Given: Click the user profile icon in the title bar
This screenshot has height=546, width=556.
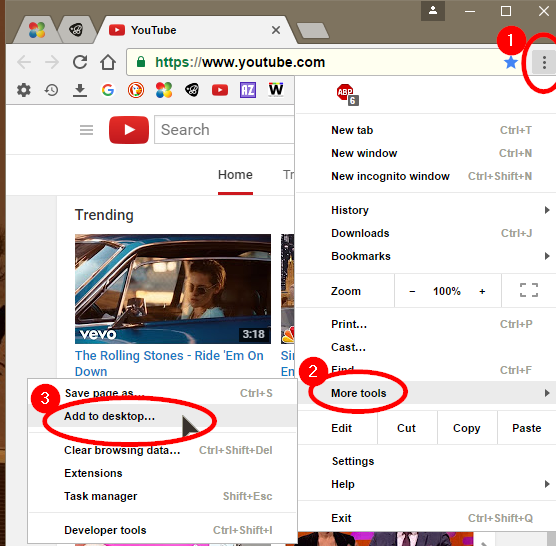Looking at the screenshot, I should [x=433, y=11].
